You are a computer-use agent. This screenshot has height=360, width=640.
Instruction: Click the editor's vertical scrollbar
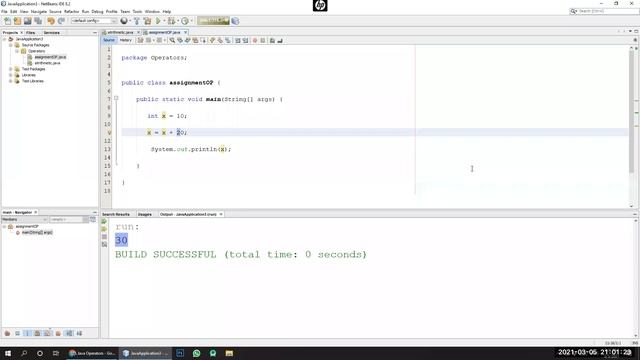631,110
